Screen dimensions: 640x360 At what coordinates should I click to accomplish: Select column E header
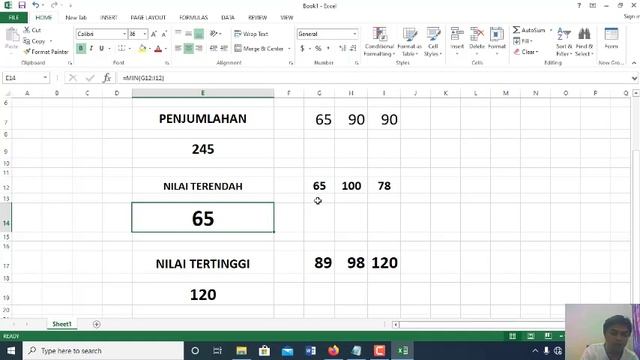click(x=203, y=93)
